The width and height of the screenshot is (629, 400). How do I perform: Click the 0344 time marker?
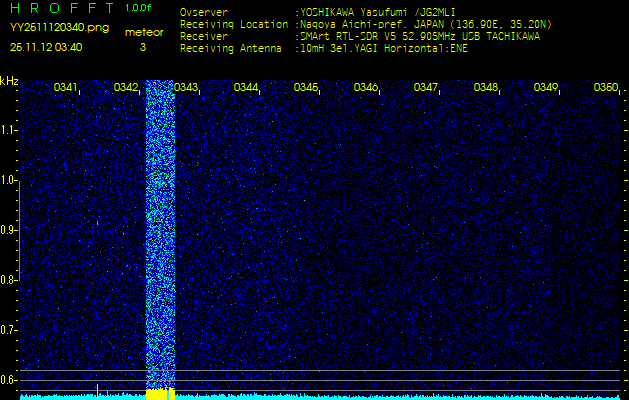(x=245, y=87)
